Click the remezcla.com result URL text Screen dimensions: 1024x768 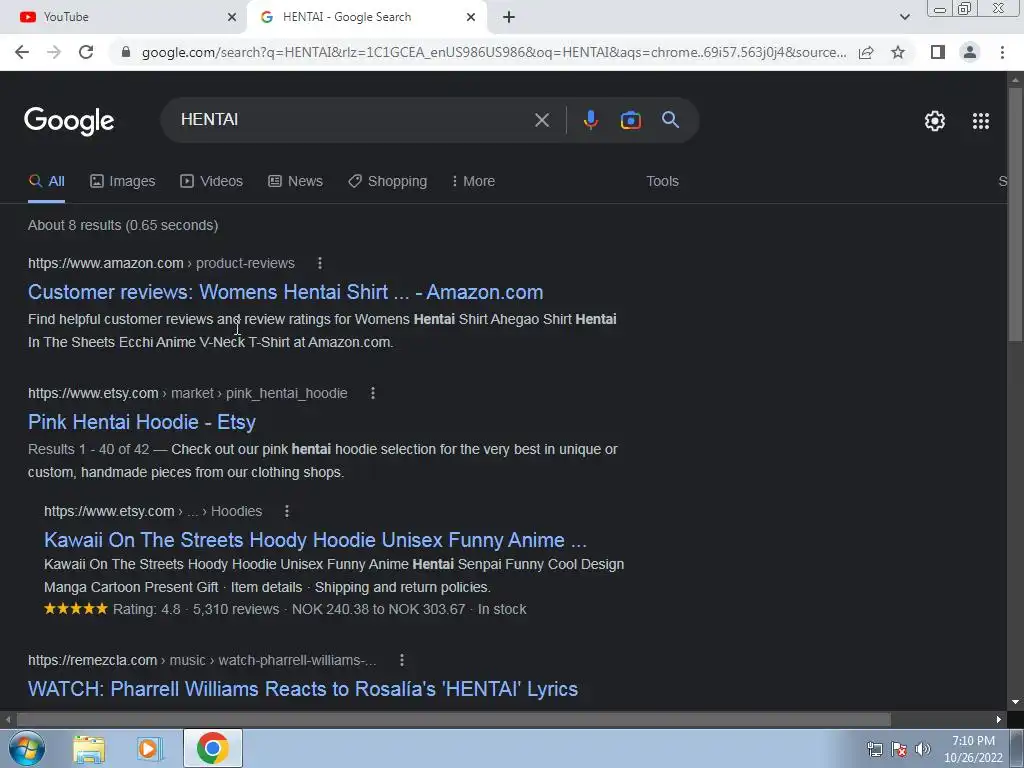[202, 660]
